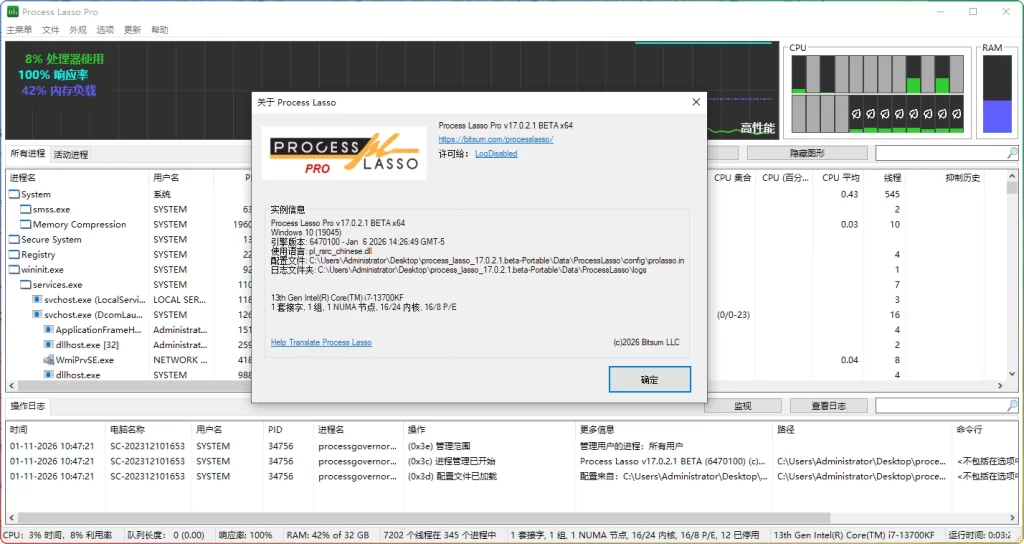Click the Secure System process icon
Image resolution: width=1024 pixels, height=544 pixels.
[14, 239]
